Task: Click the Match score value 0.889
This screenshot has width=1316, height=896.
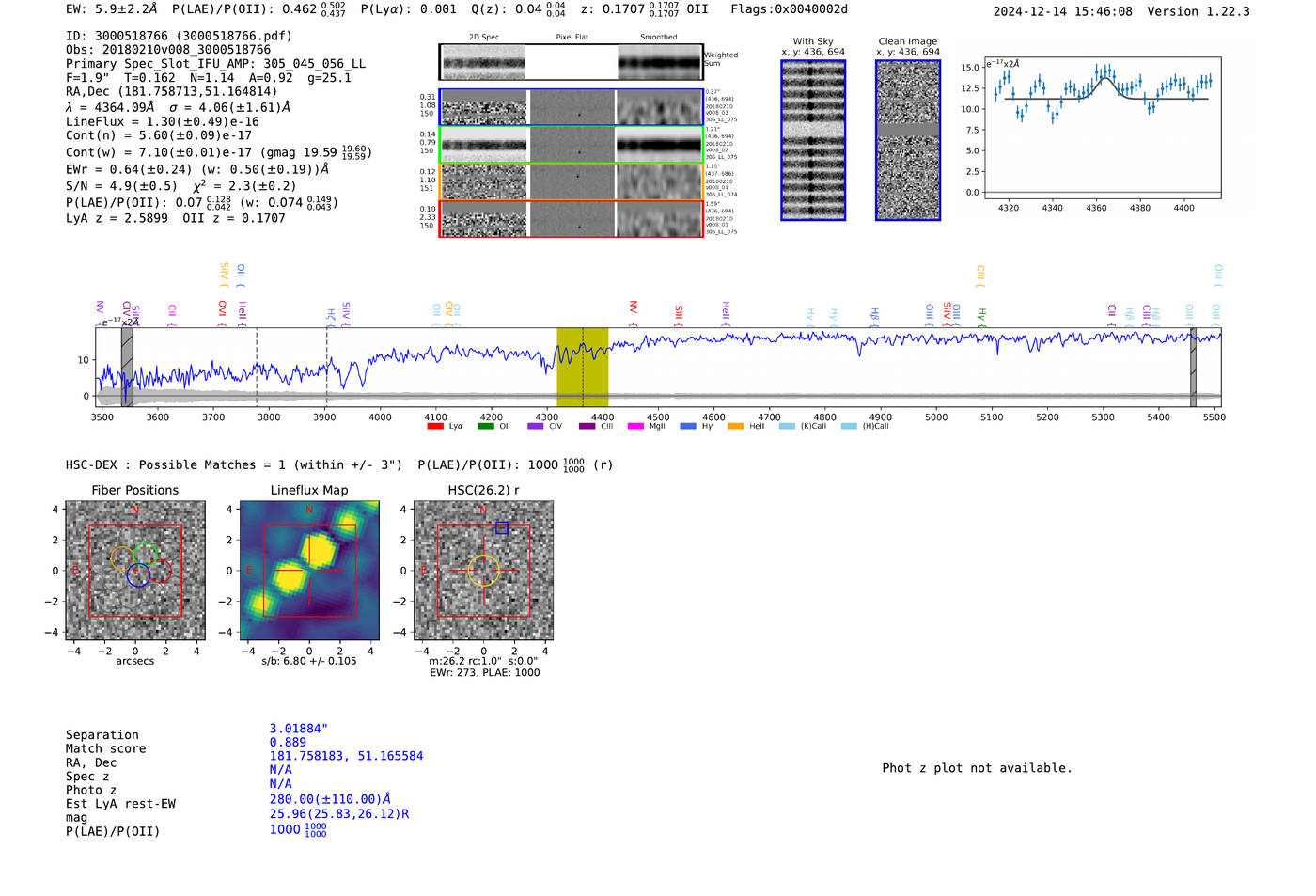Action: pyautogui.click(x=288, y=743)
